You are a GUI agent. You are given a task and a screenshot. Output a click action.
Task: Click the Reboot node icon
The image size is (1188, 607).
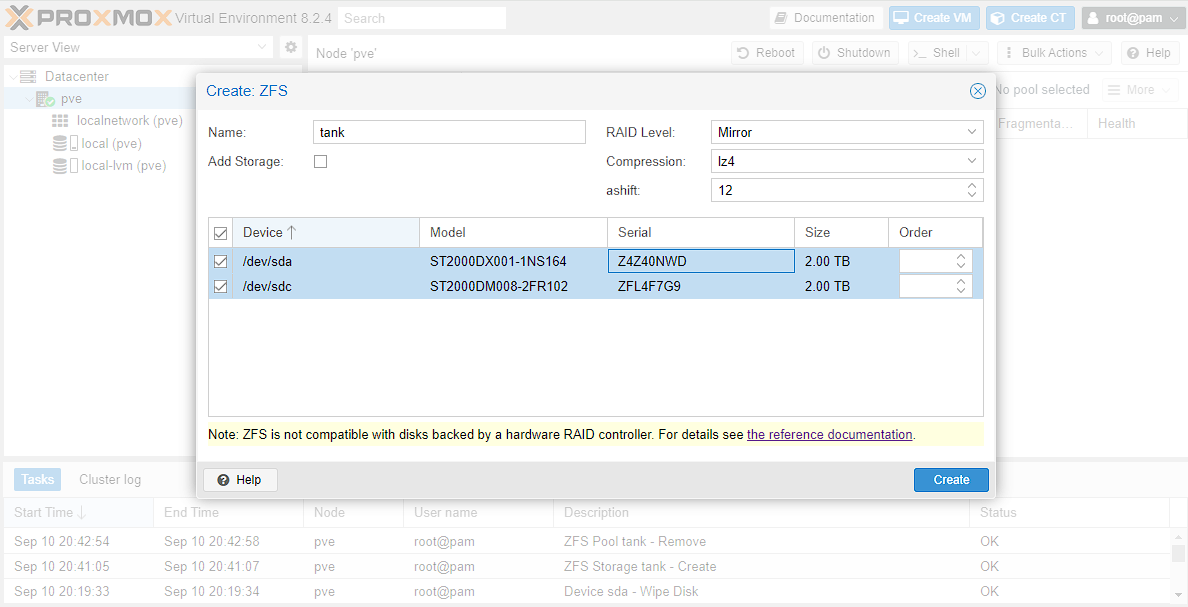tap(744, 52)
